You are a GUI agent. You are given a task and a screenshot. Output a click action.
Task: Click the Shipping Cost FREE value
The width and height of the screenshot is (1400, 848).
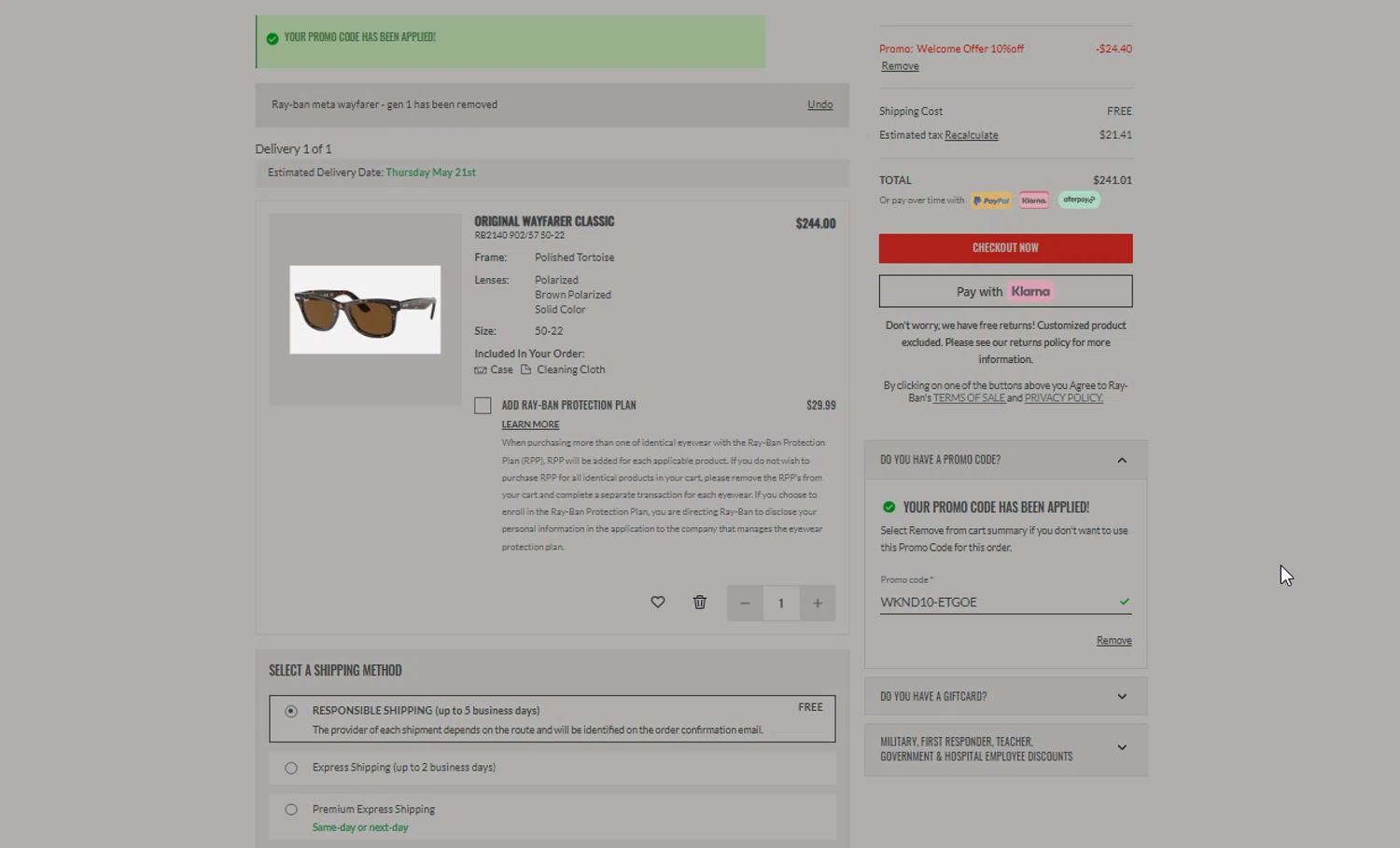(1120, 111)
